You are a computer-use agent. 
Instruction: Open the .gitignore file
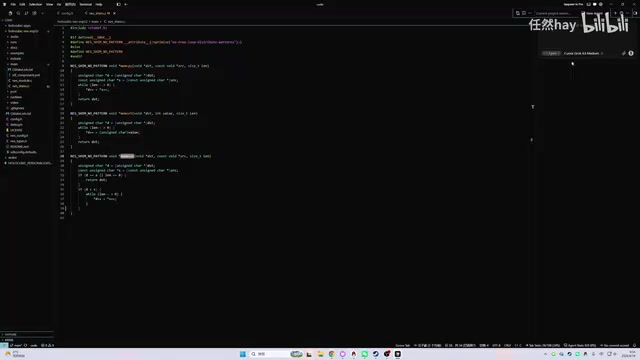click(17, 108)
